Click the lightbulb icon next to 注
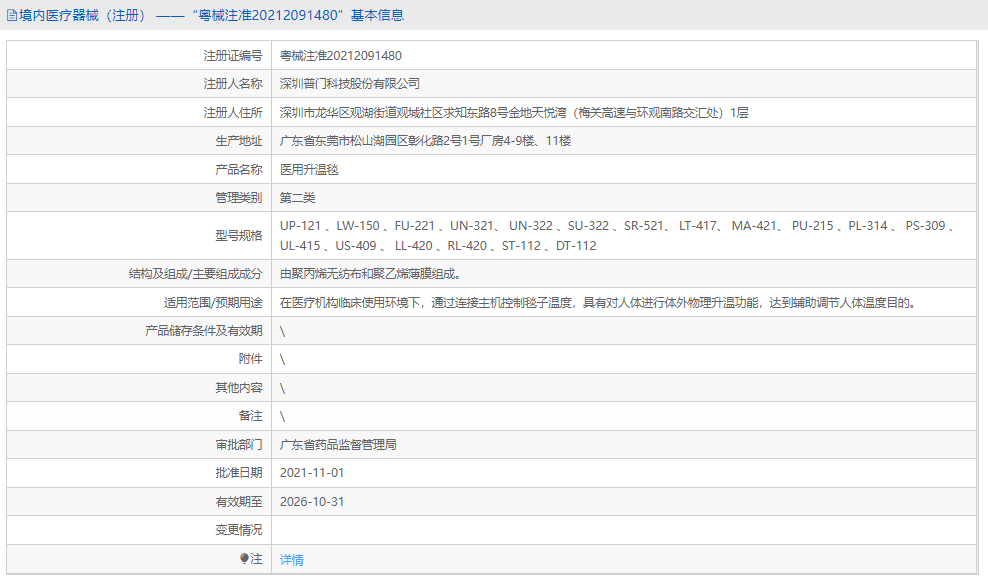This screenshot has height=580, width=988. pyautogui.click(x=244, y=559)
